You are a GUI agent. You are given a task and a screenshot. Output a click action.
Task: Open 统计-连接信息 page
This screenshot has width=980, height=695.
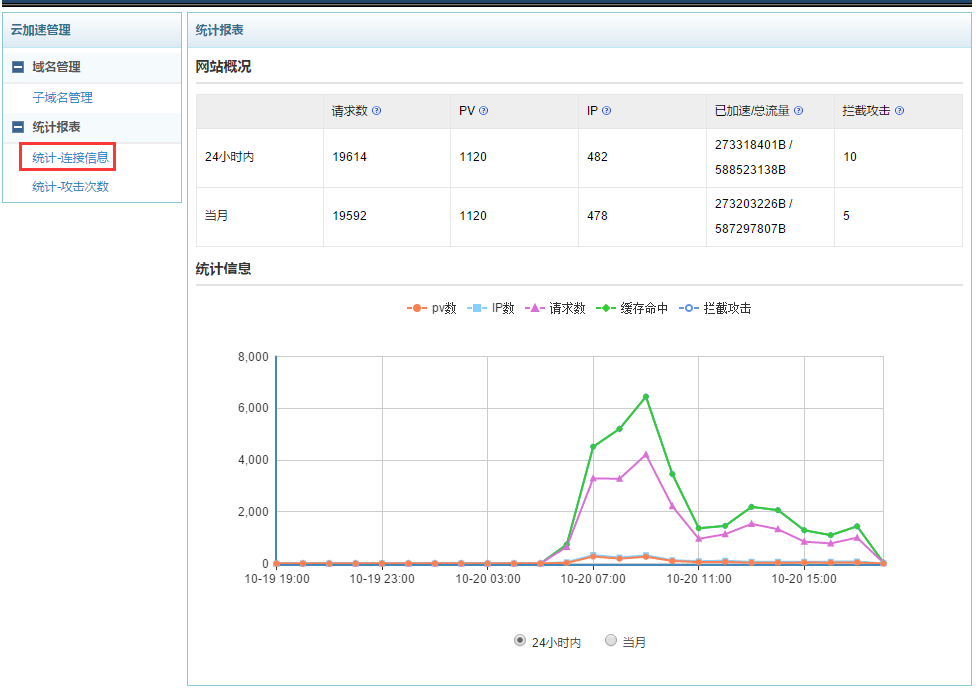click(x=69, y=157)
